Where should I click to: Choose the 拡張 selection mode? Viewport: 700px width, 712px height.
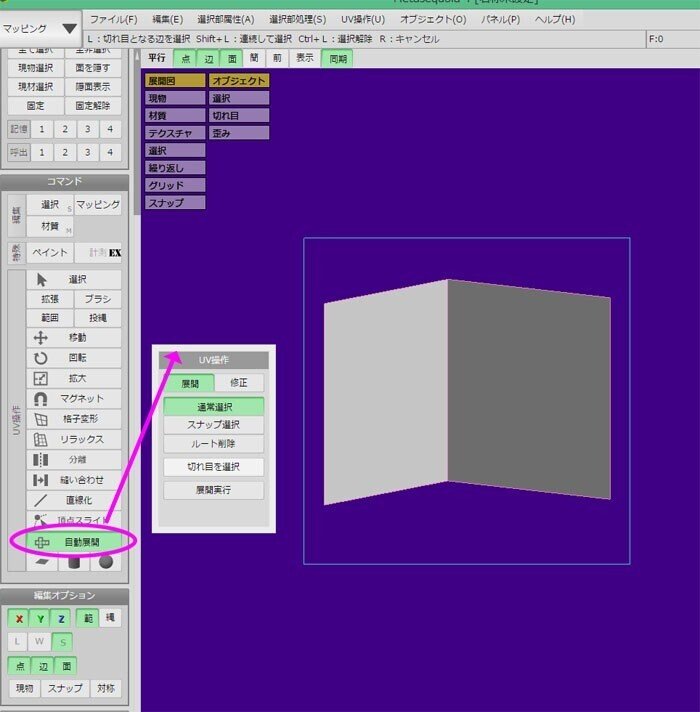tap(50, 299)
